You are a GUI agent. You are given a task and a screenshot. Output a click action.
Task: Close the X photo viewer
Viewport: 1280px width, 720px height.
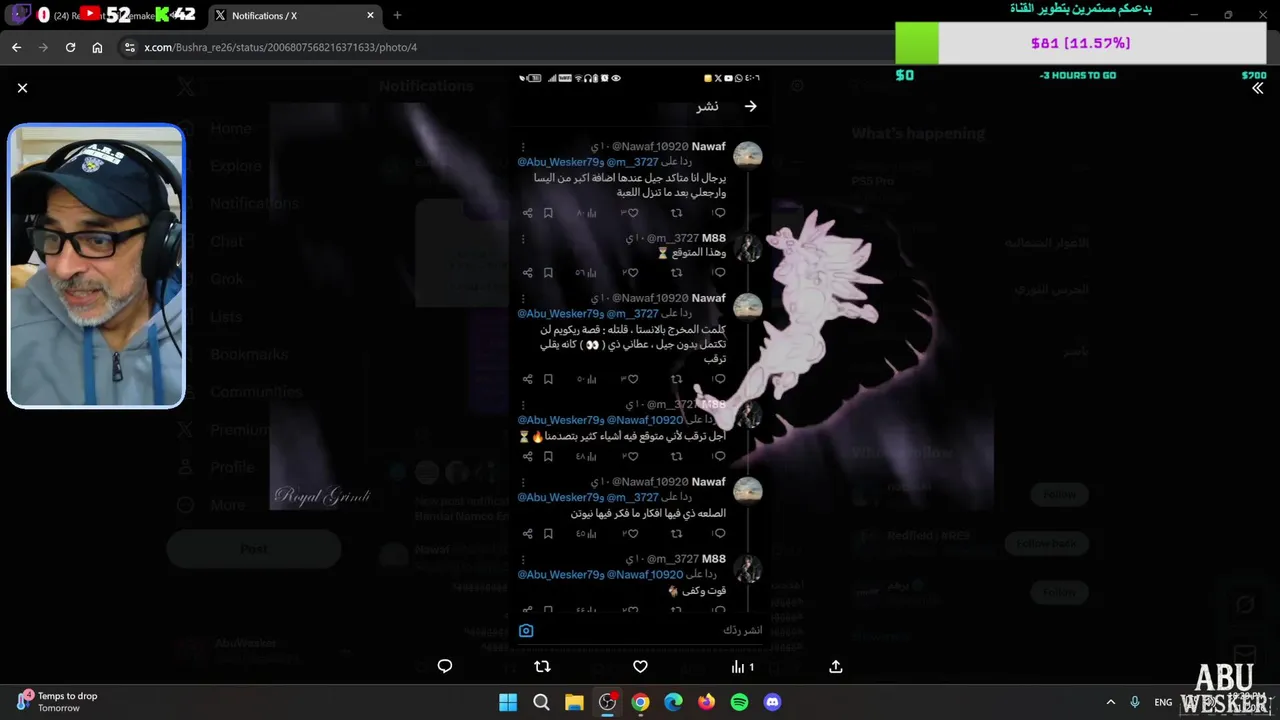pyautogui.click(x=22, y=88)
